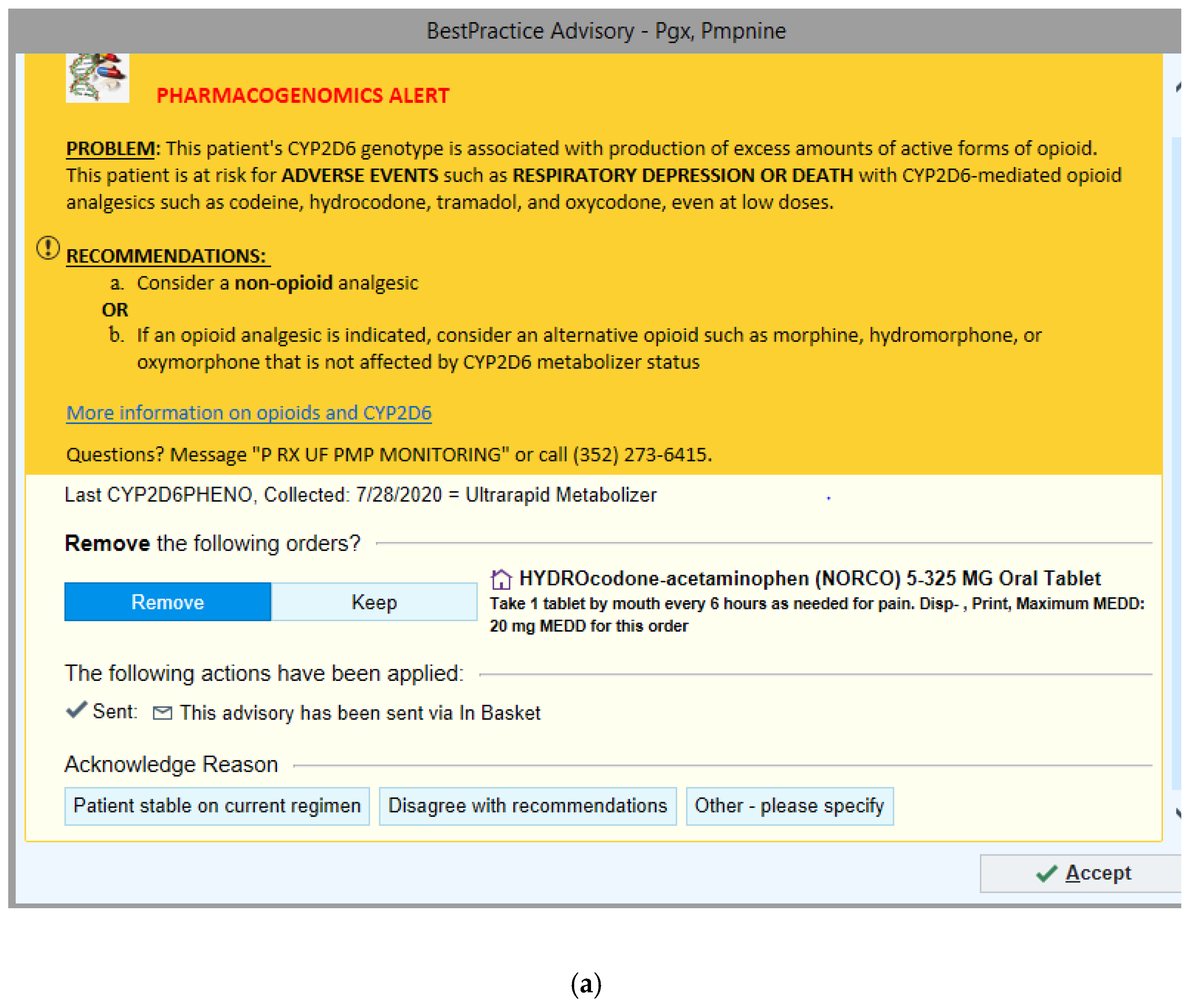Viewport: 1191px width, 1008px height.
Task: Select Keep for the NORCO order
Action: pos(374,602)
